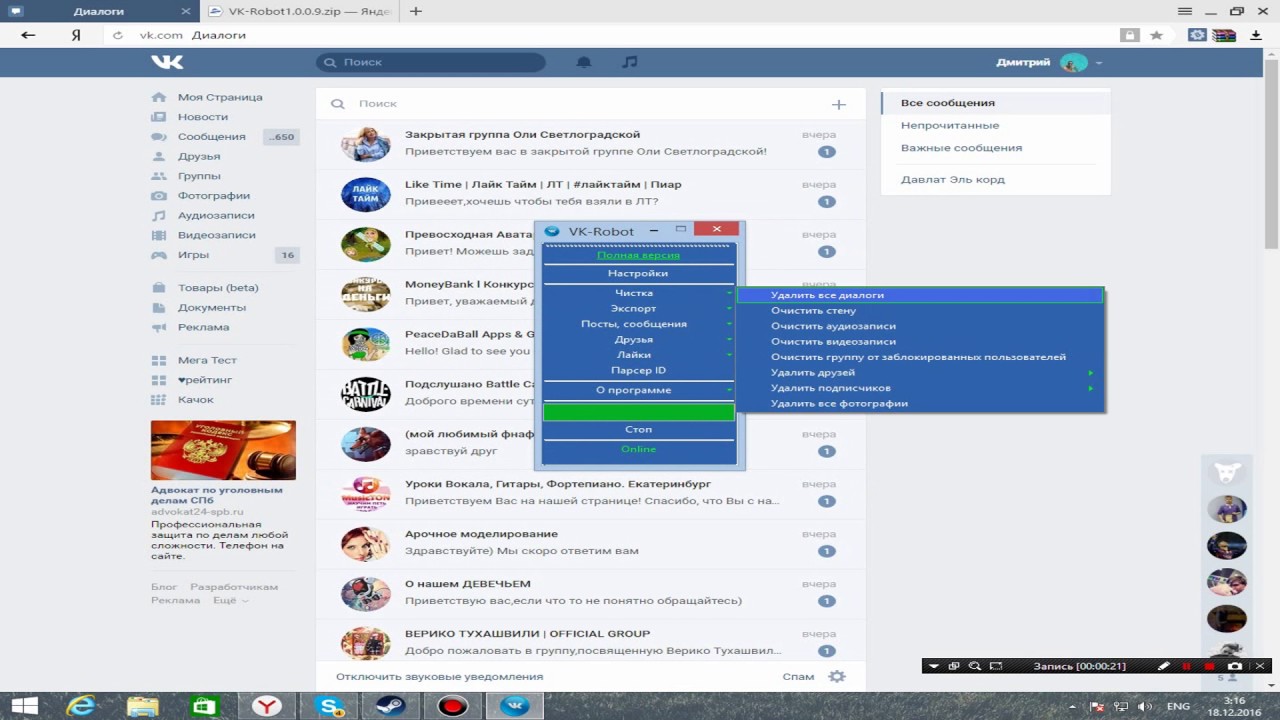Open VK notifications bell icon
The image size is (1280, 720).
(x=584, y=62)
